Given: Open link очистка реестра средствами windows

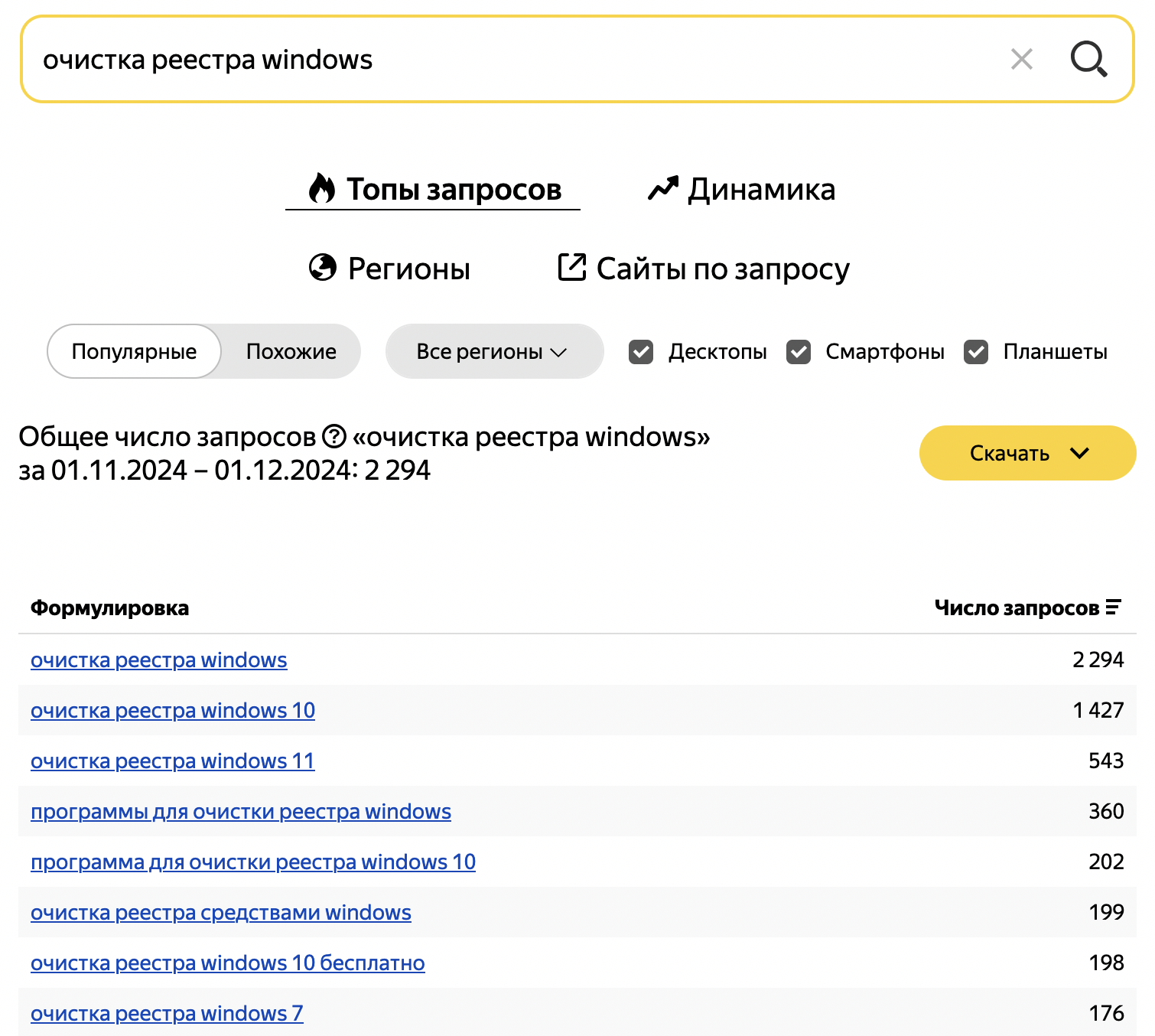Looking at the screenshot, I should pos(221,912).
